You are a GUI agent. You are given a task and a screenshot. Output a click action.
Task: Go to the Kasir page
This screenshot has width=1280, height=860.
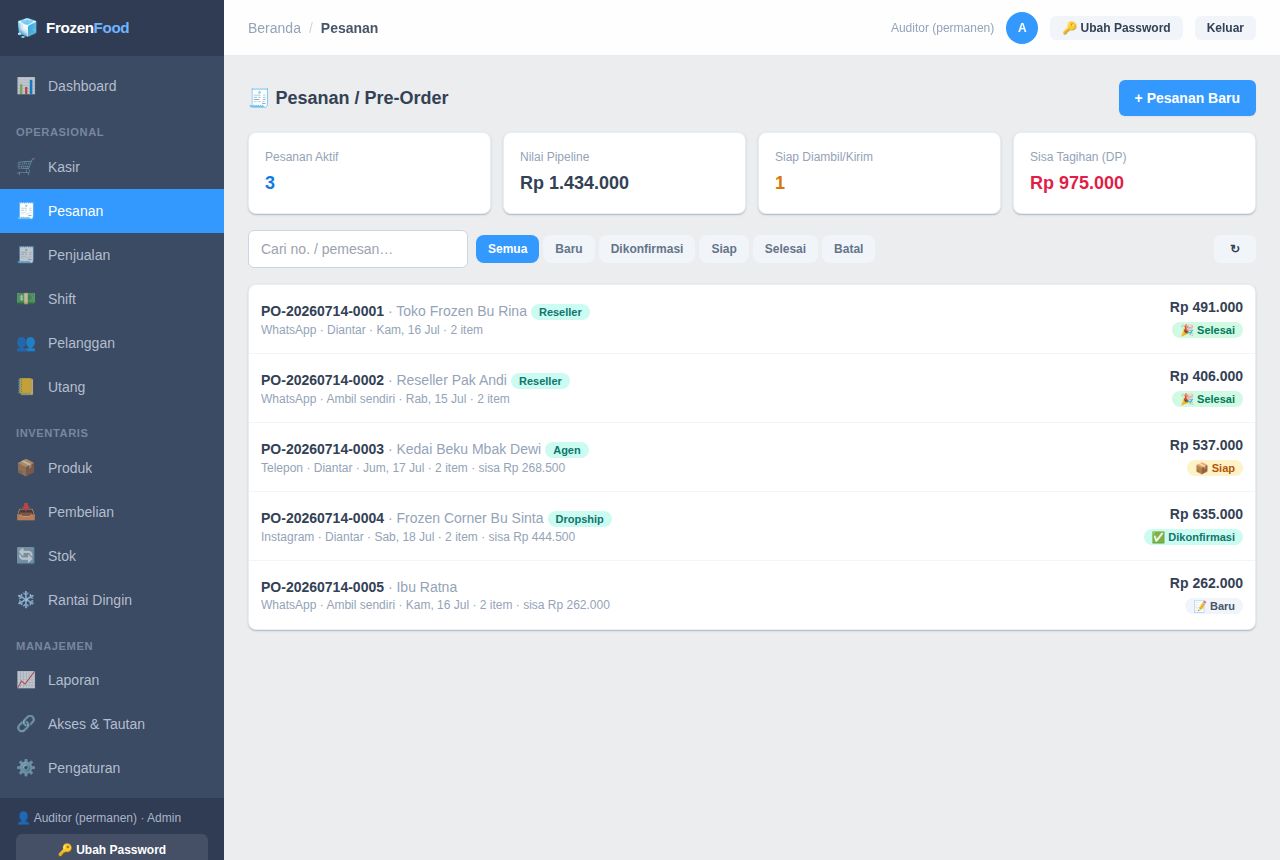click(x=112, y=167)
